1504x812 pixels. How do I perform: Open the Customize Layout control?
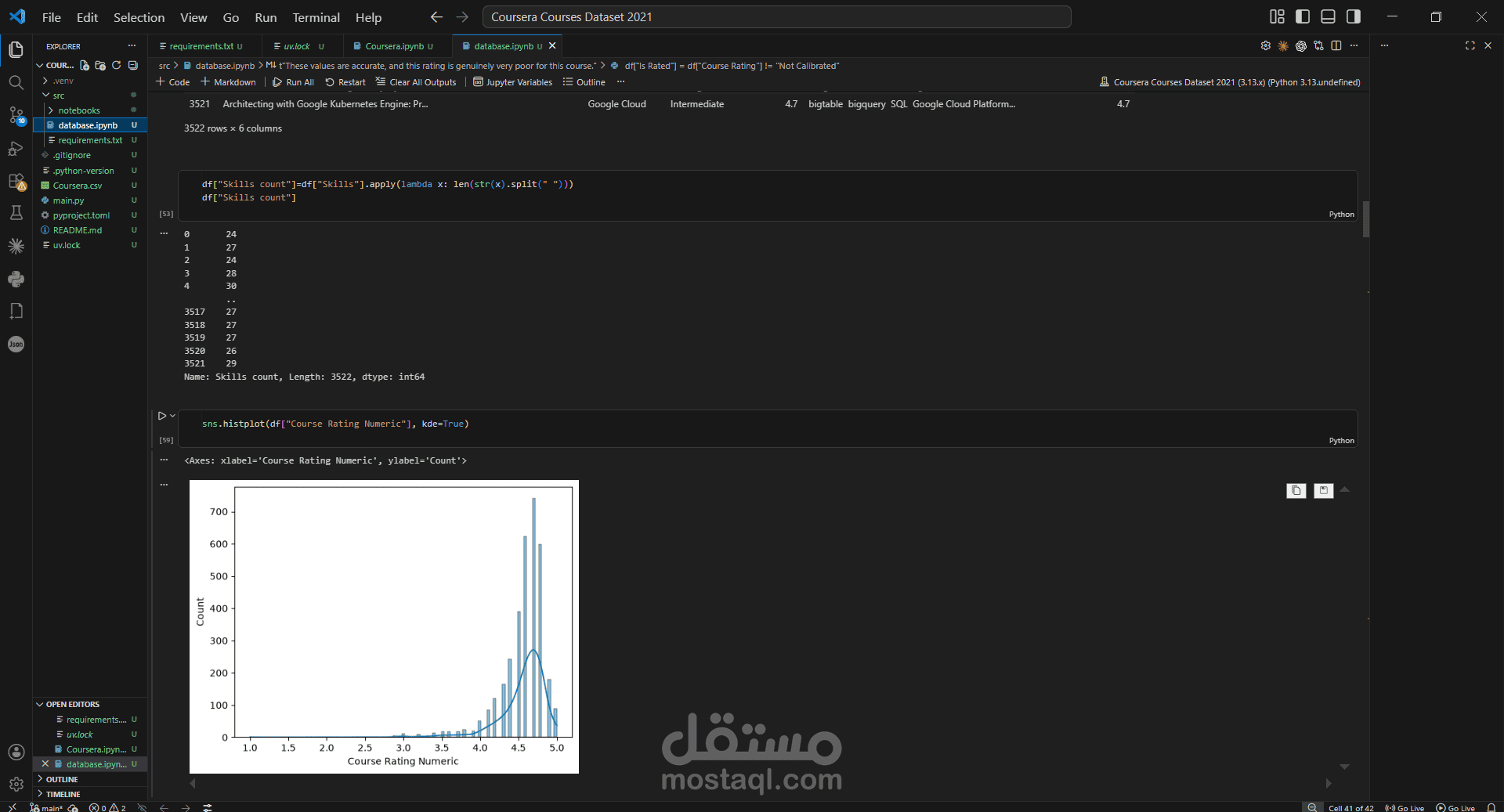[x=1277, y=16]
